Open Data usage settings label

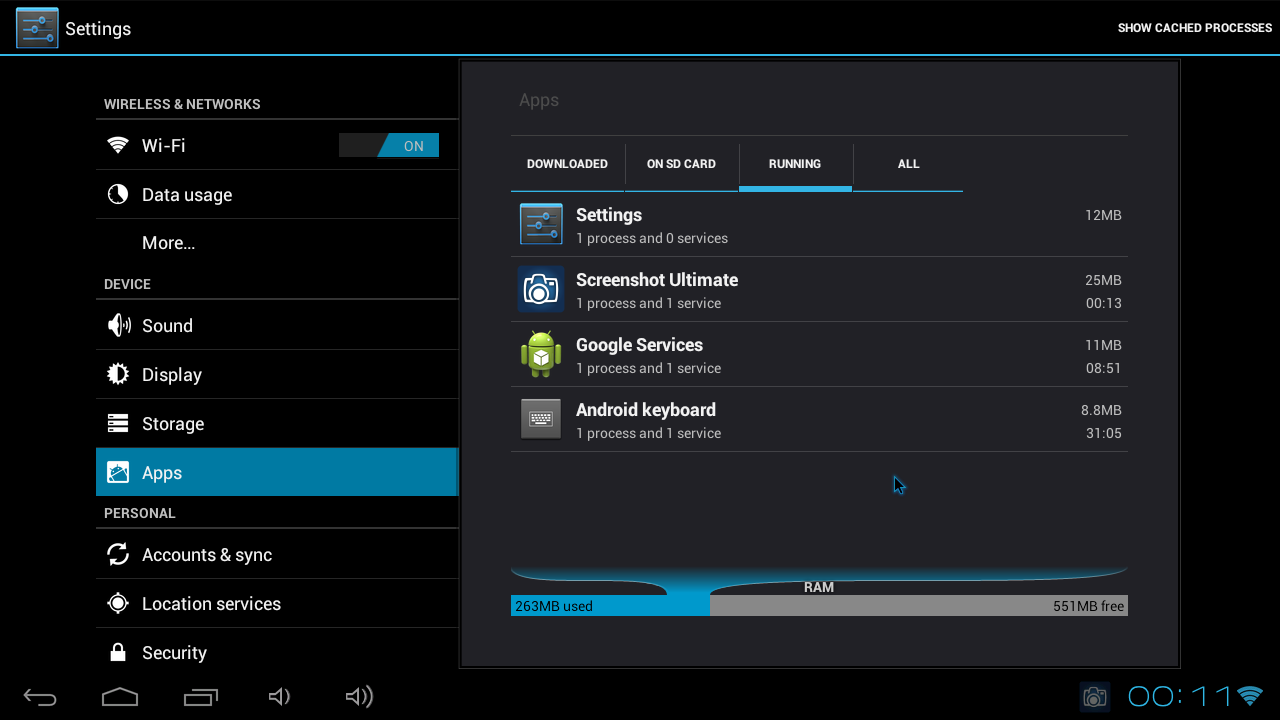(x=187, y=195)
